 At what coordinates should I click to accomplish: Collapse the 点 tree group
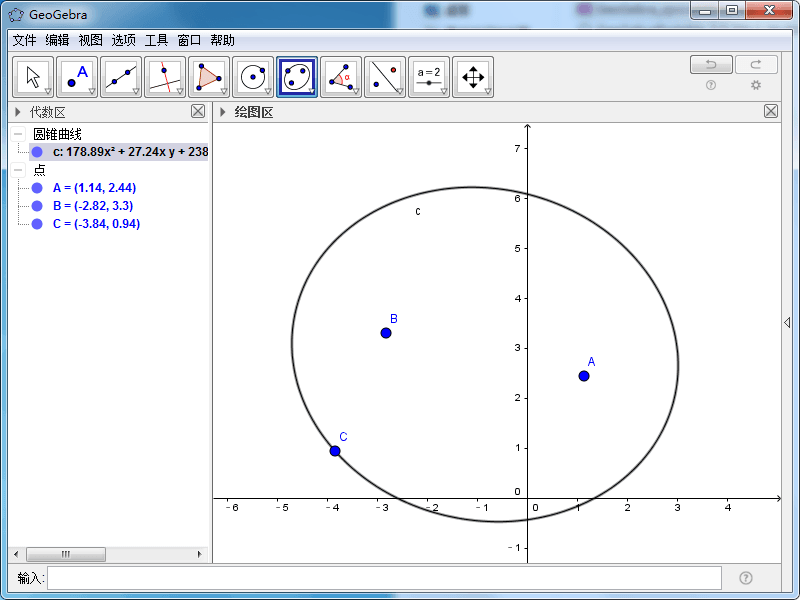[19, 170]
